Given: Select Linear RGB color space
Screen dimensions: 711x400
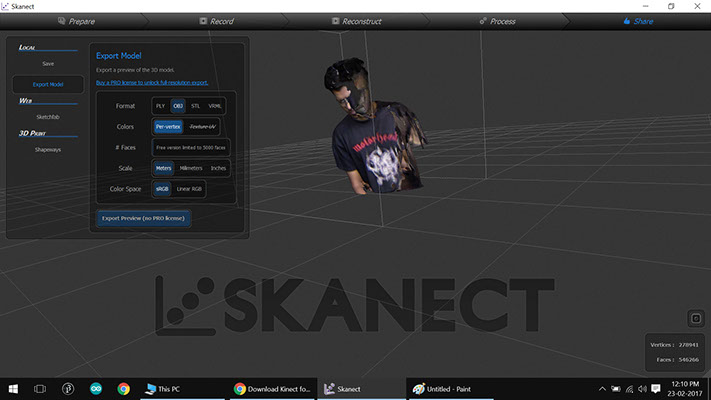Looking at the screenshot, I should [x=189, y=189].
